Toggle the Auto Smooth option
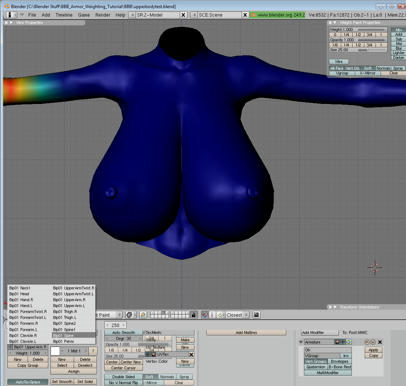 [123, 333]
